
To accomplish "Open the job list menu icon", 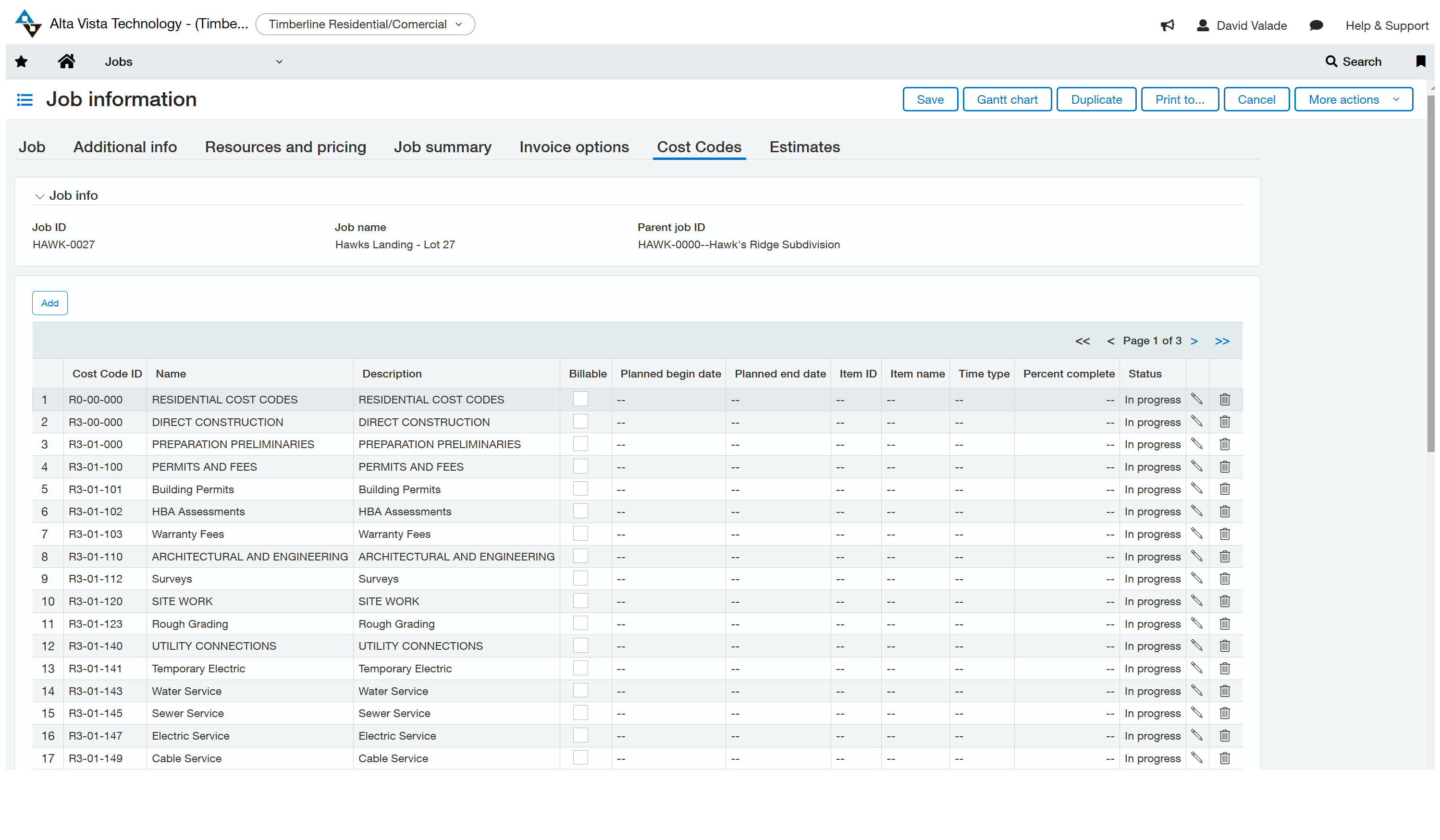I will [25, 100].
